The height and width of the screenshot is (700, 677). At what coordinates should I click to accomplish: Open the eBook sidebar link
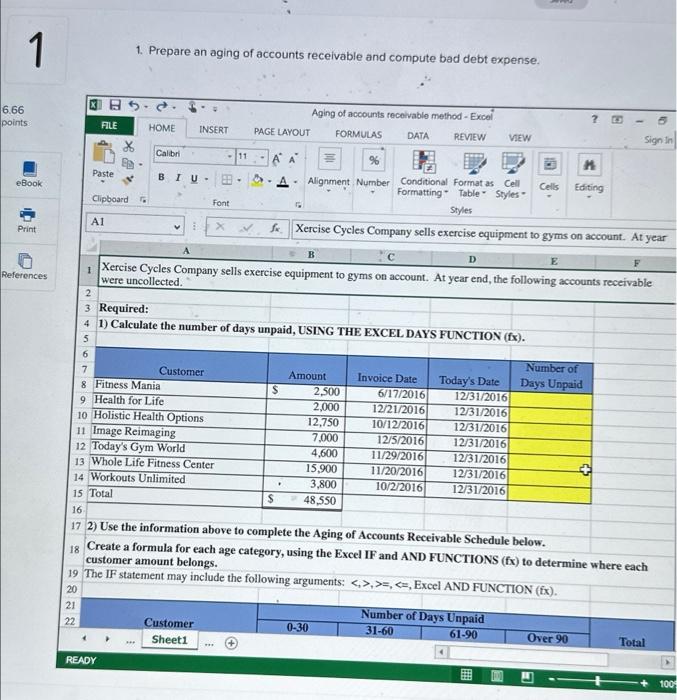click(29, 174)
